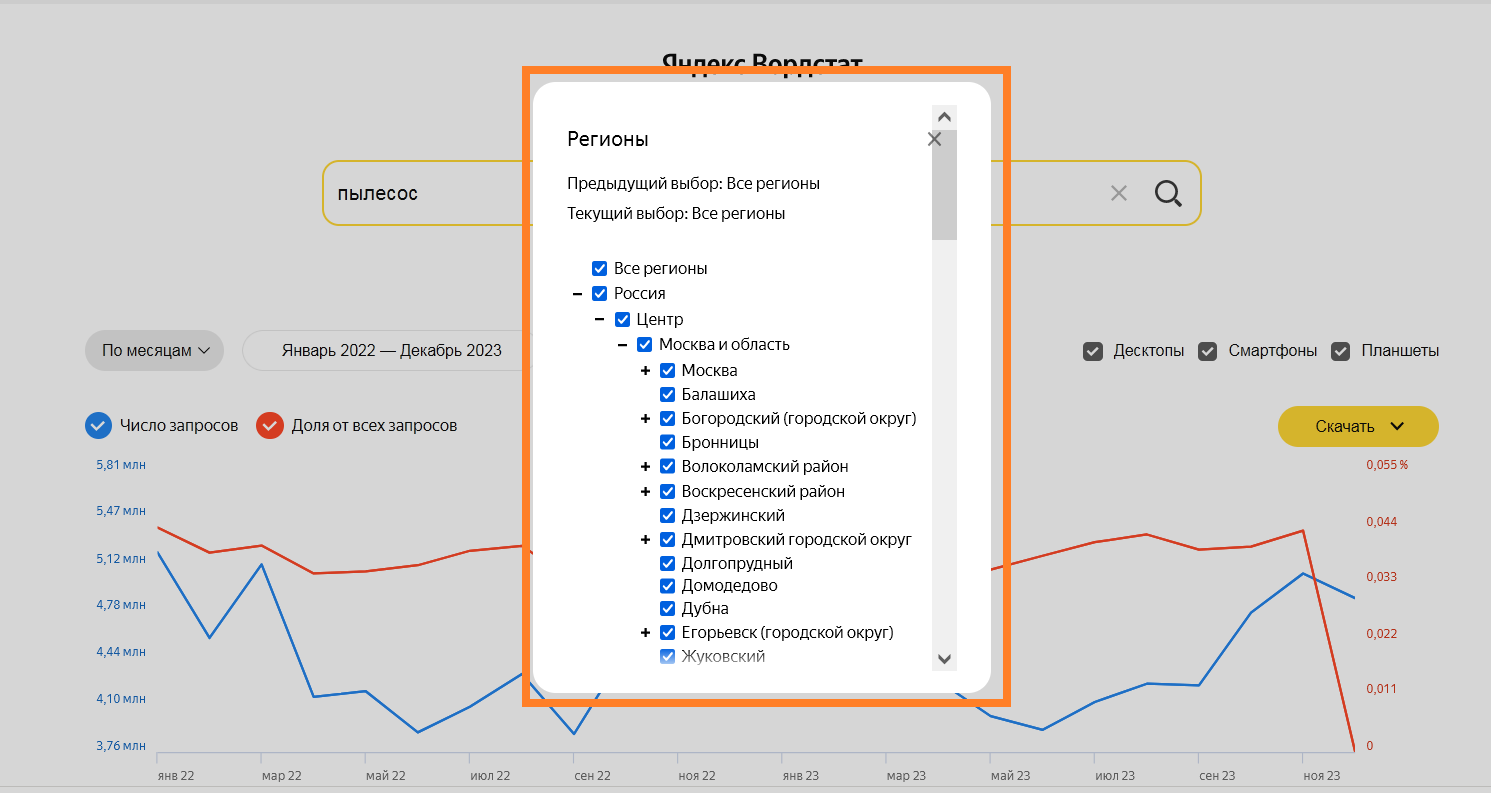The image size is (1491, 793).
Task: Click the 0,033 axis label
Action: point(1382,577)
